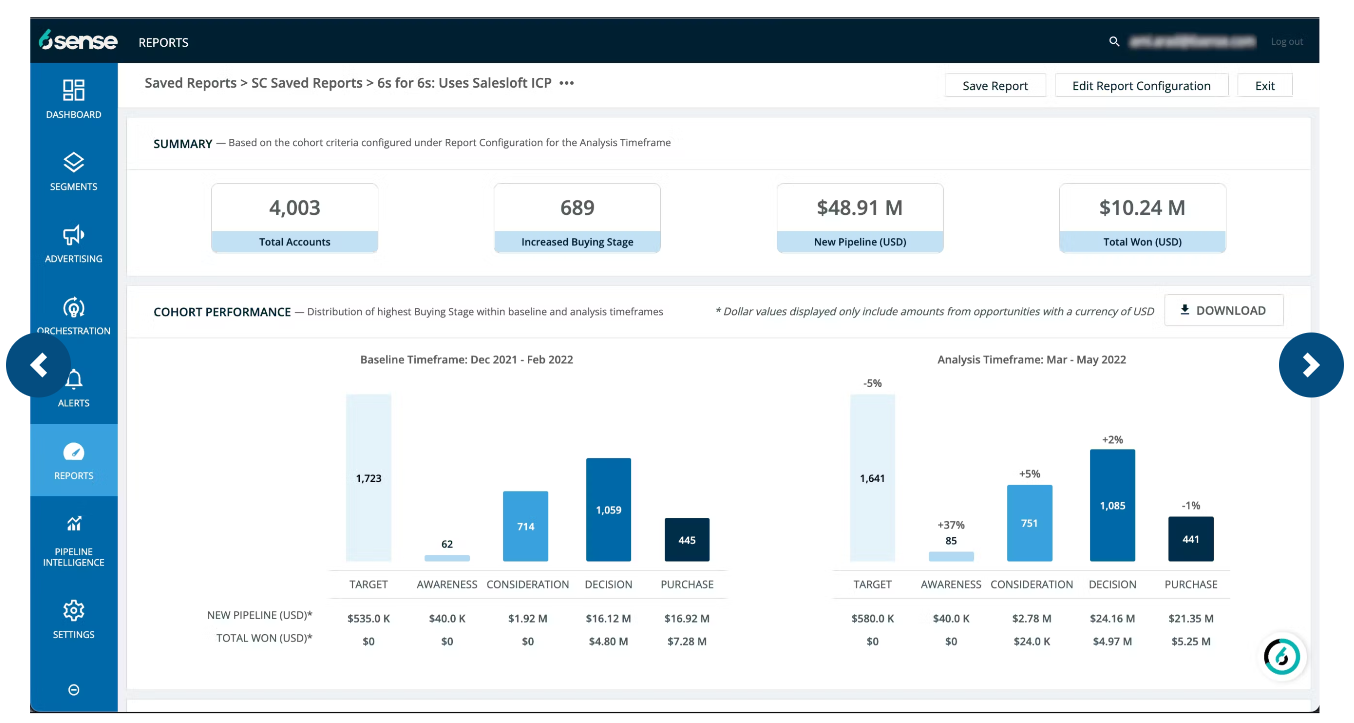Open the chat support widget

(x=1282, y=656)
